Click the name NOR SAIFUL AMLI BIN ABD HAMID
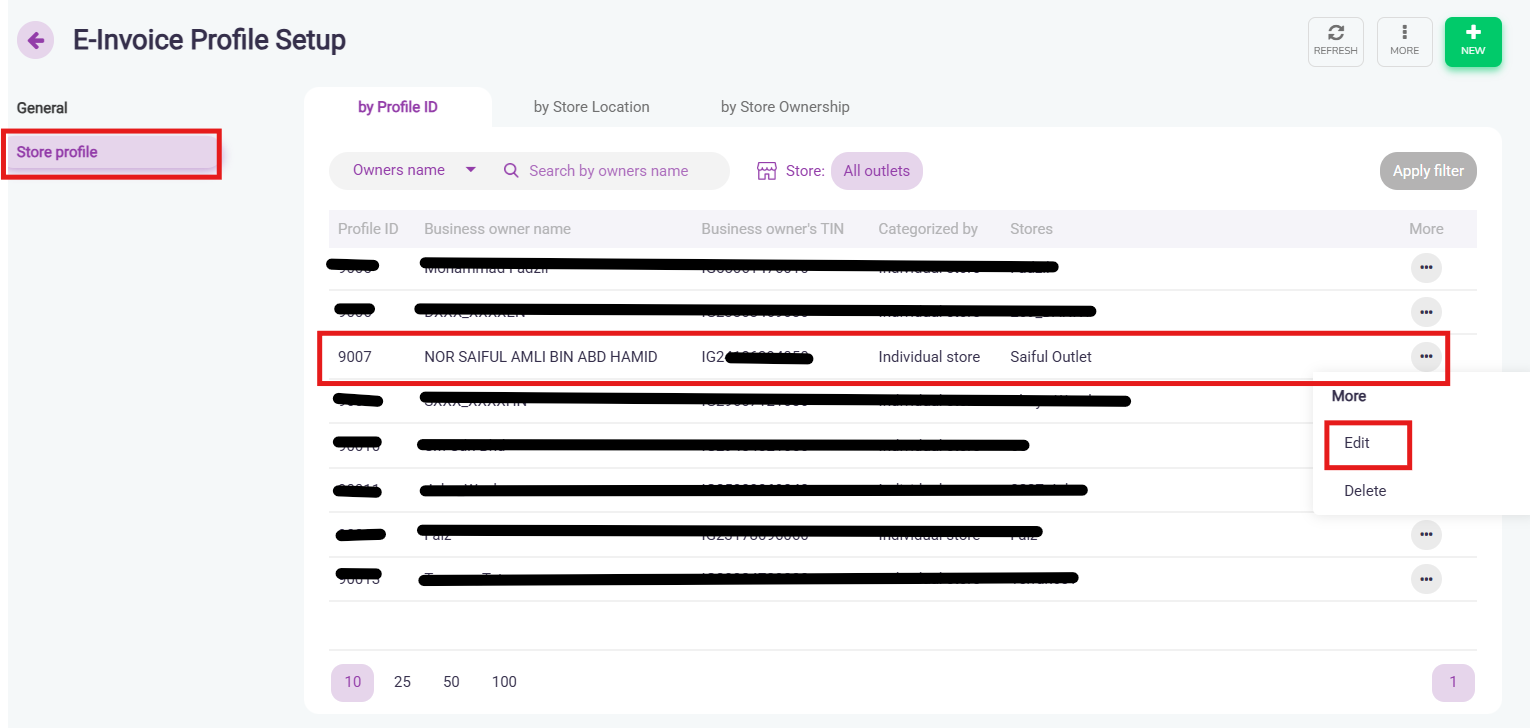 point(541,357)
